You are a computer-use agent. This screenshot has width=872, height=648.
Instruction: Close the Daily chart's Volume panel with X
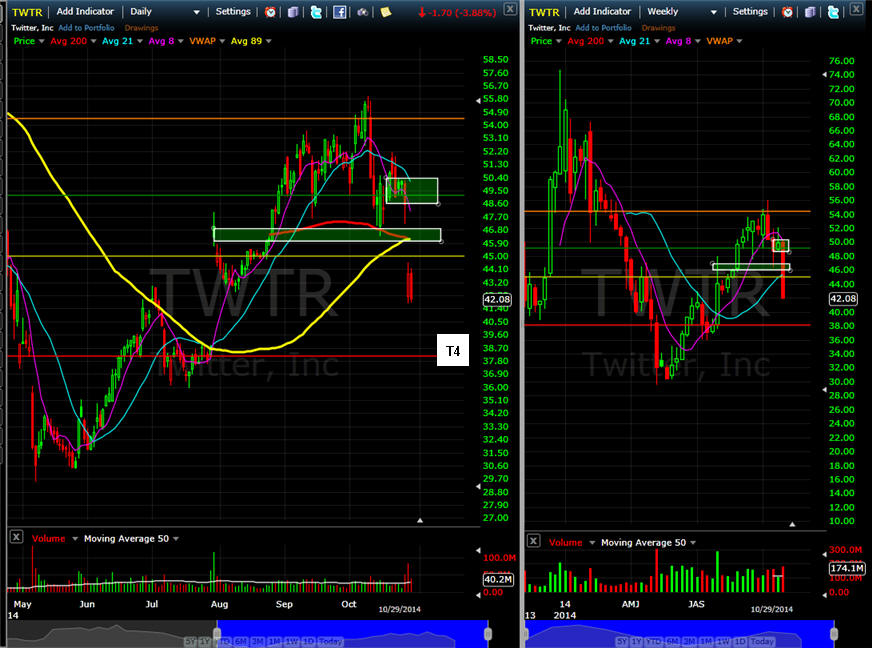pos(16,538)
